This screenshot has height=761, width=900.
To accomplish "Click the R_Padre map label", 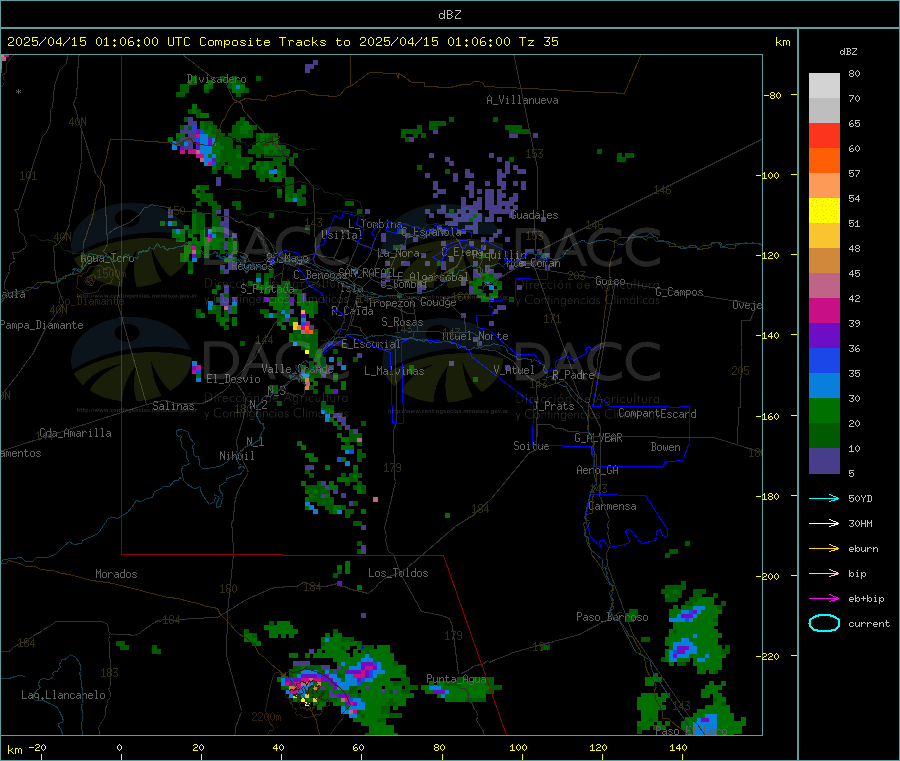I will [573, 375].
